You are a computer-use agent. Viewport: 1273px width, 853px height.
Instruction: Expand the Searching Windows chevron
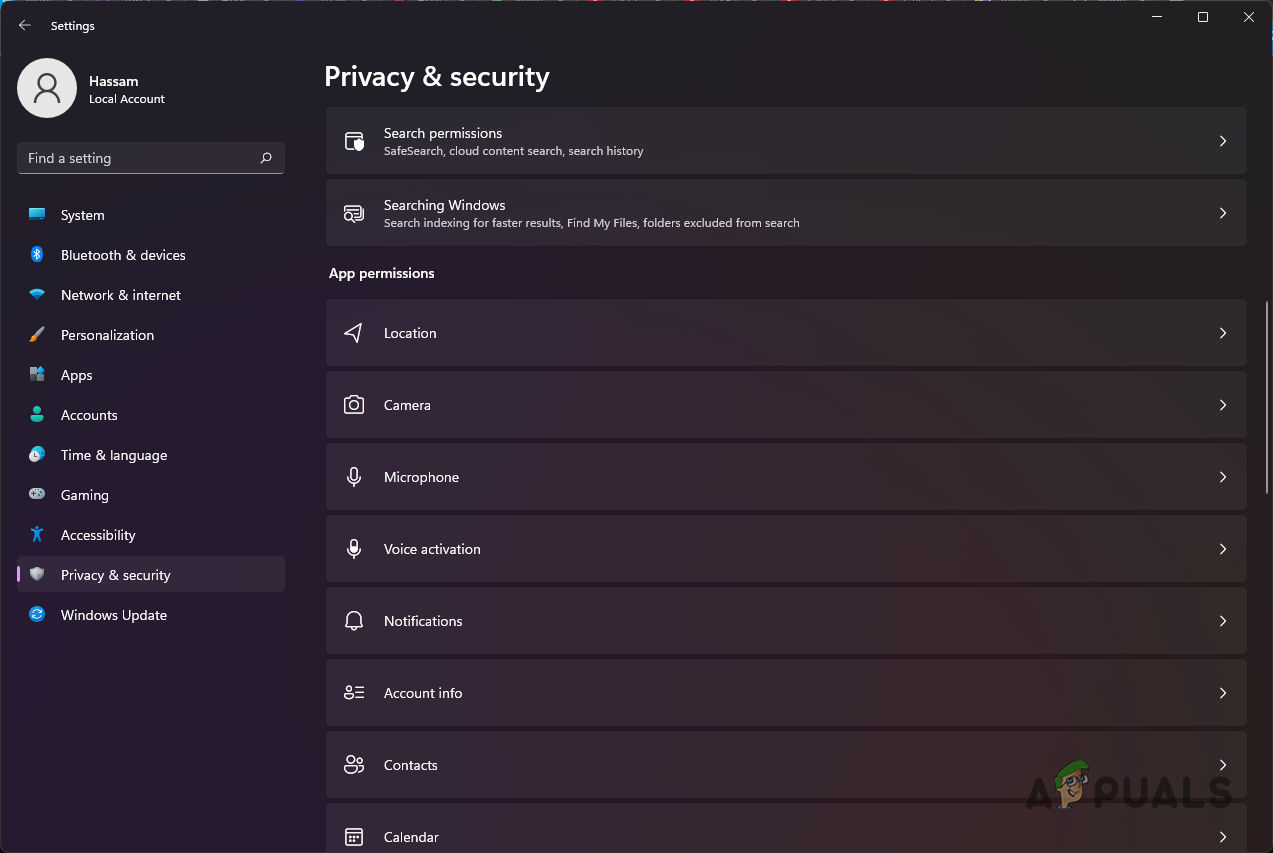pos(1222,213)
